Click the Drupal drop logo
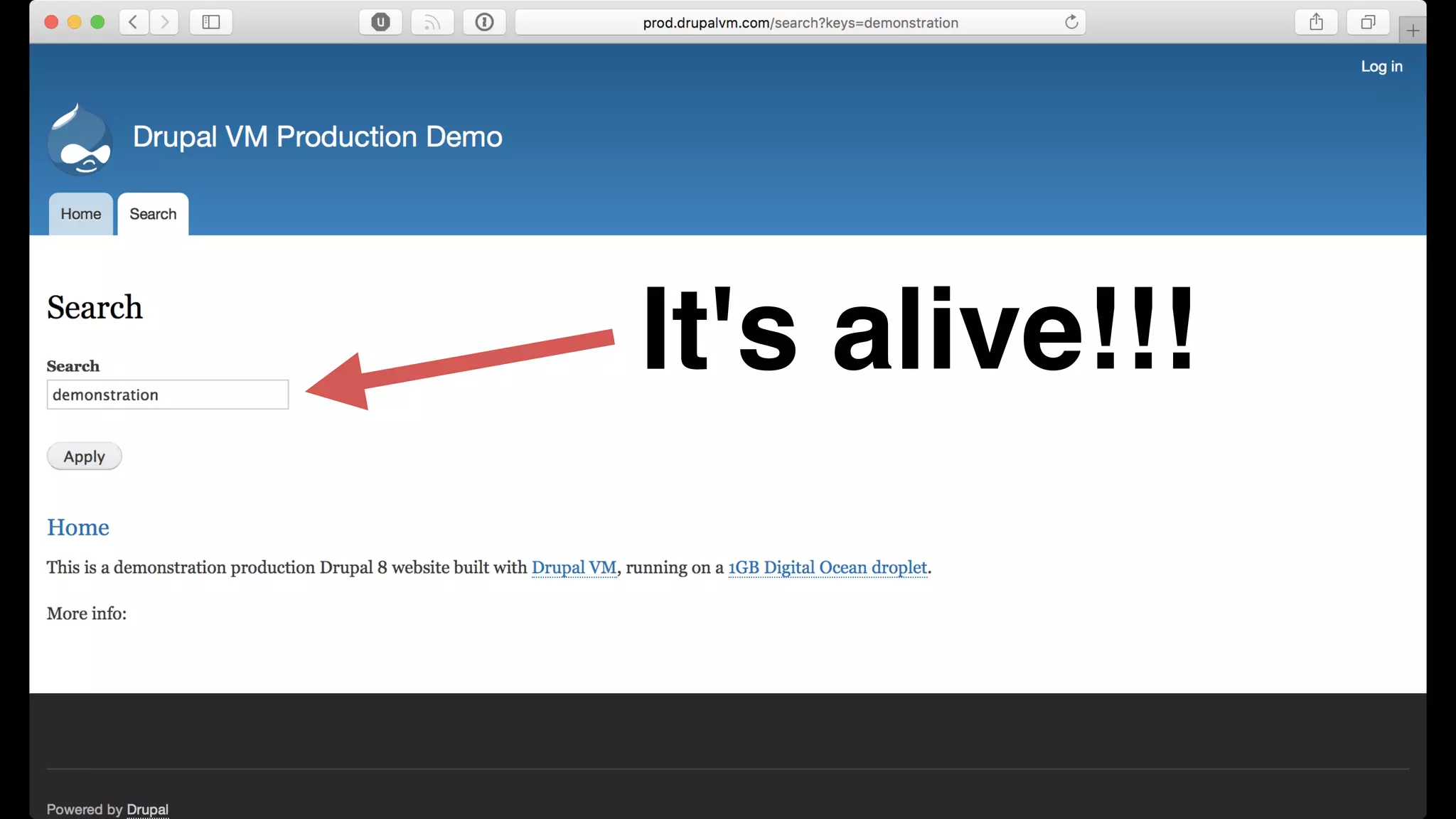The image size is (1456, 819). pos(80,139)
